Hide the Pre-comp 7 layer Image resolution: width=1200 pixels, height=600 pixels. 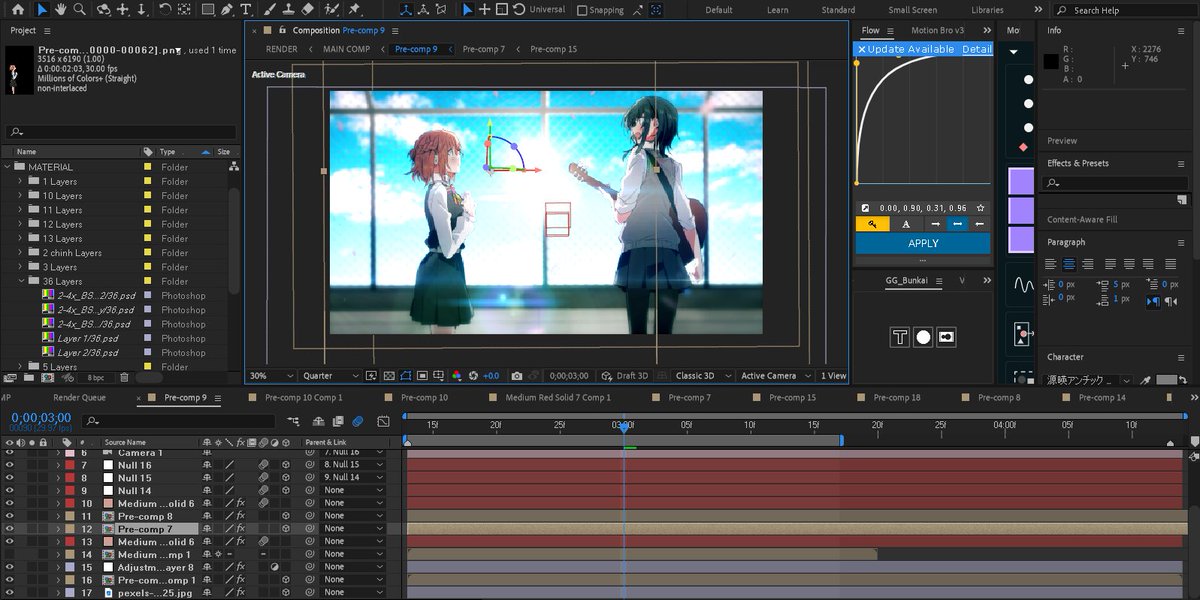click(10, 528)
